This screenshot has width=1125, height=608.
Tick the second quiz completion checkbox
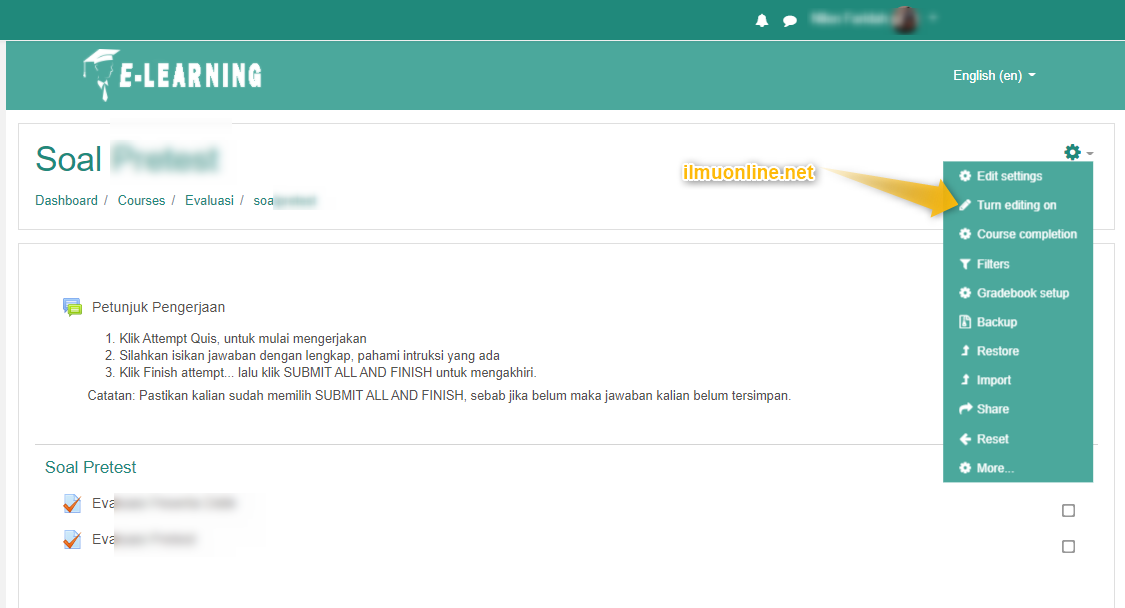point(1068,547)
